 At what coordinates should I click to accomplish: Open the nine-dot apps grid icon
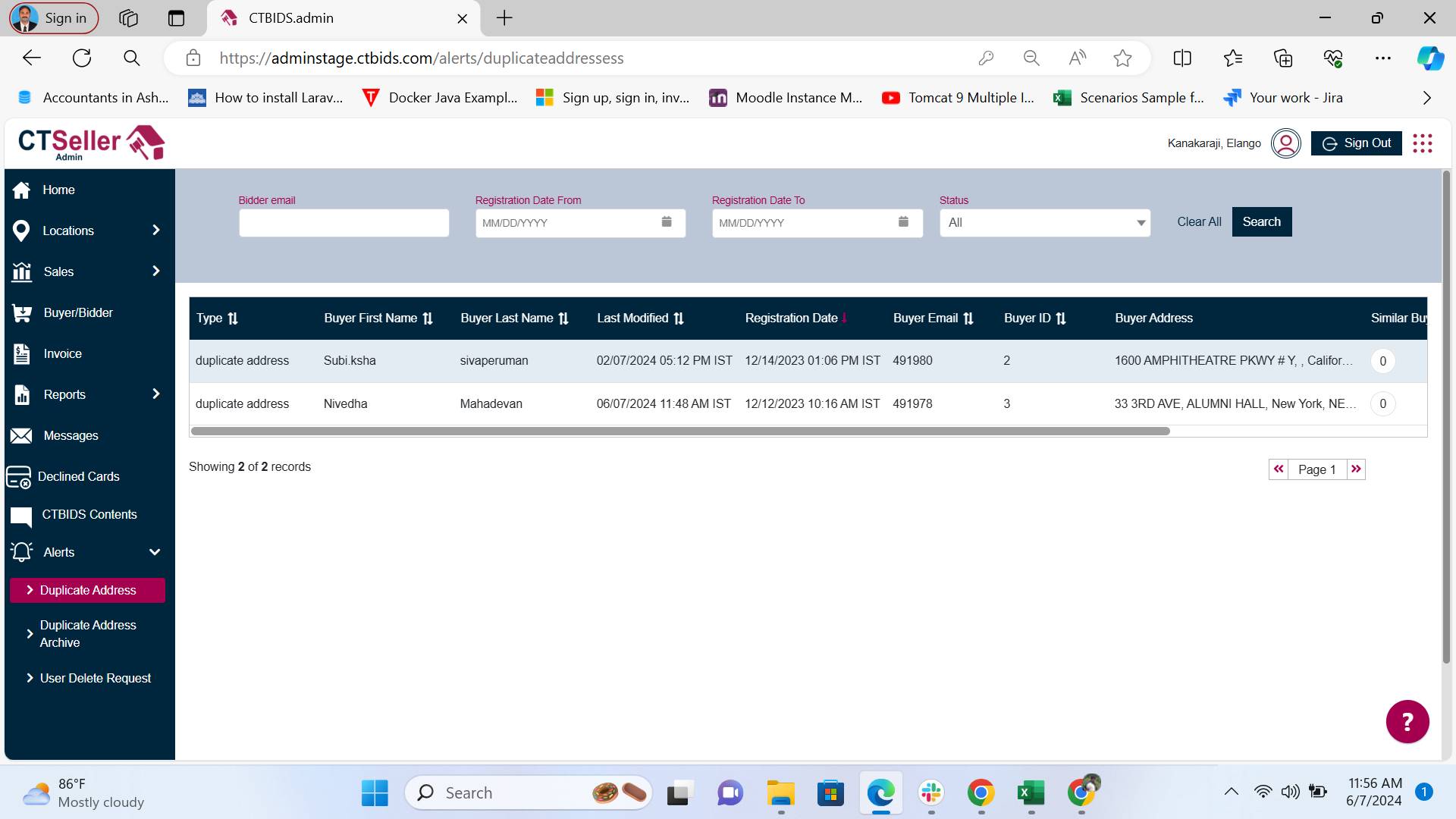1423,143
